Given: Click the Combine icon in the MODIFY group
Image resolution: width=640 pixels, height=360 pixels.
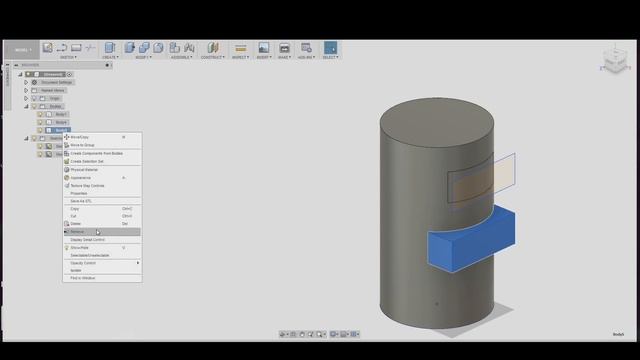Looking at the screenshot, I should pos(144,48).
